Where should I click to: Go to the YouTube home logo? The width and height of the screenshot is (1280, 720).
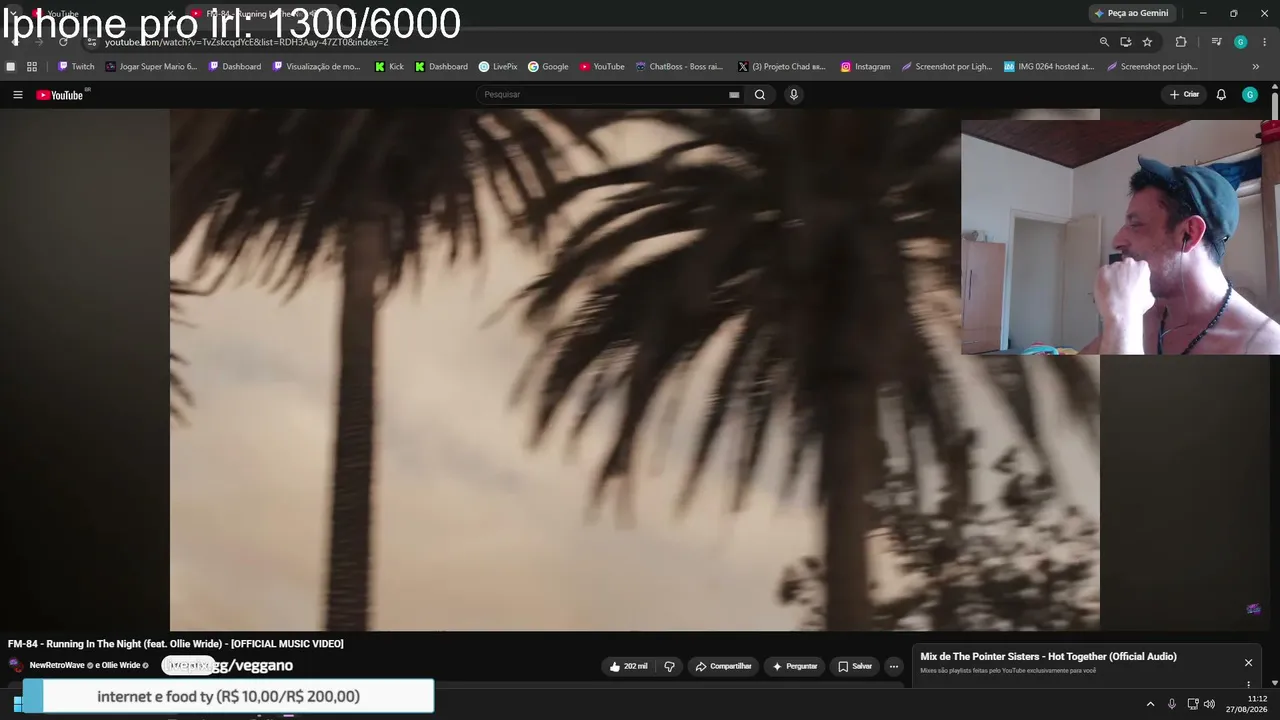60,95
